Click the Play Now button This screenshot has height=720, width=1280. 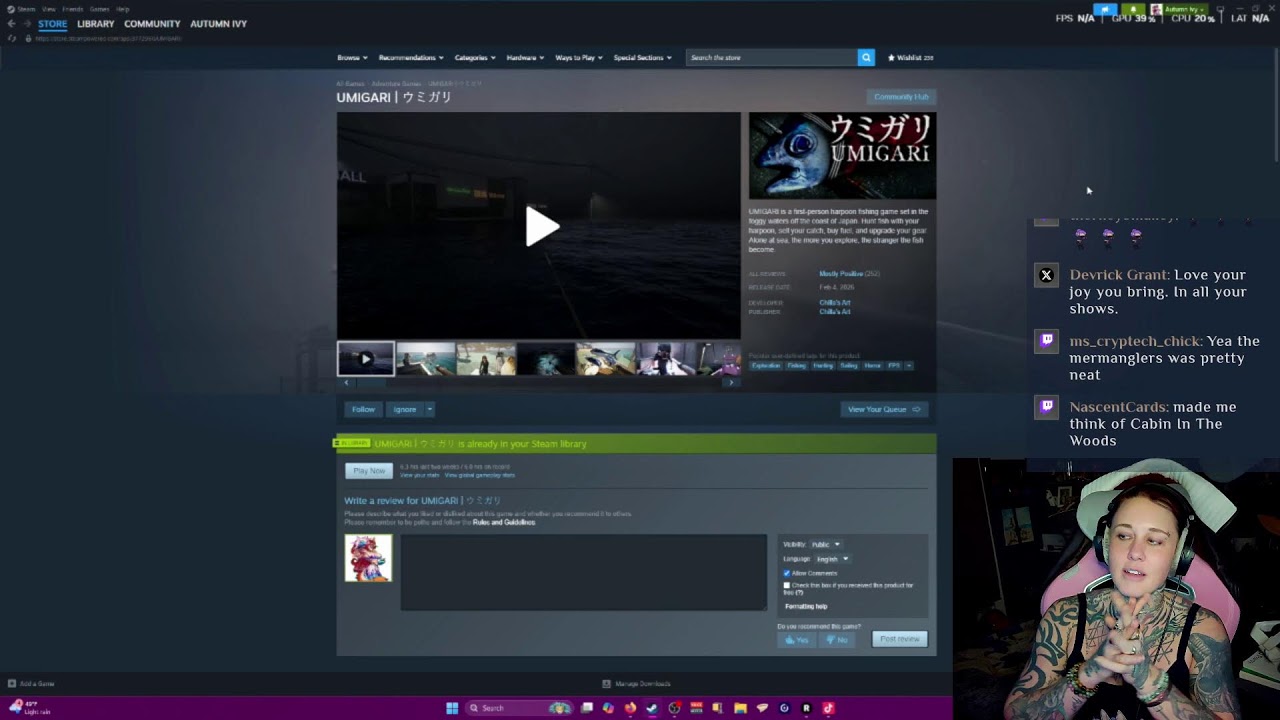pos(368,471)
